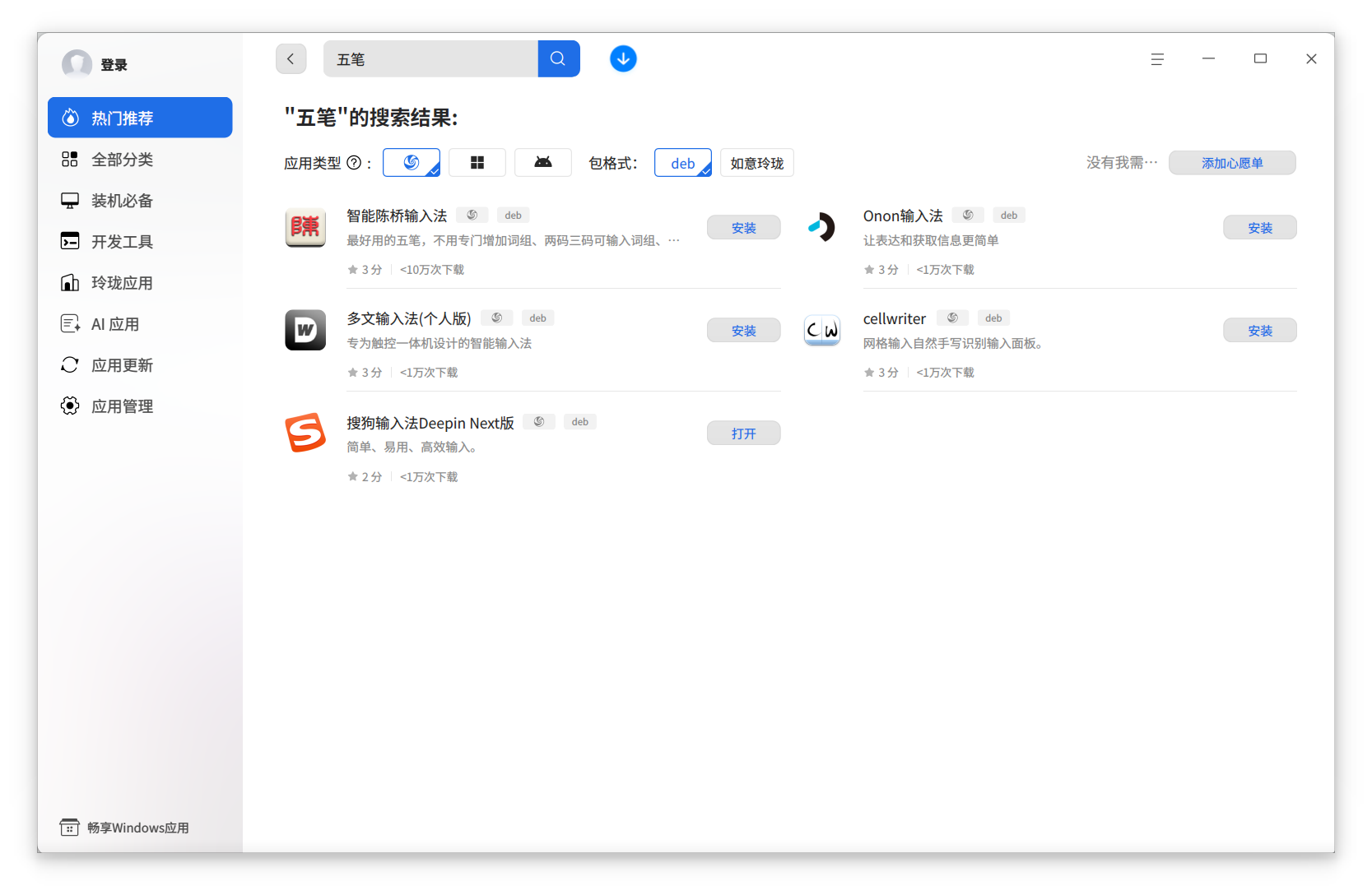Toggle Windows app type filter
Viewport: 1372px width, 895px height.
click(477, 163)
